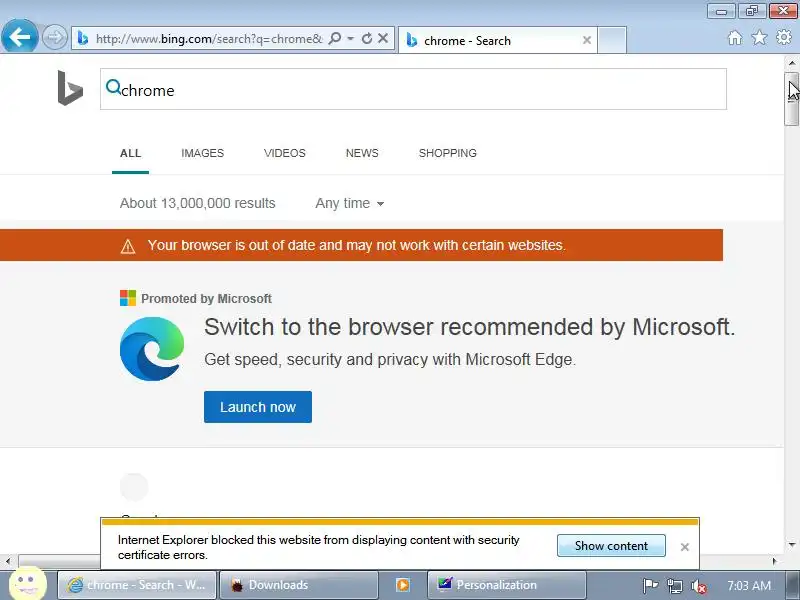Open the Action Center flag tray icon
Screen dimensions: 800x600
650,586
